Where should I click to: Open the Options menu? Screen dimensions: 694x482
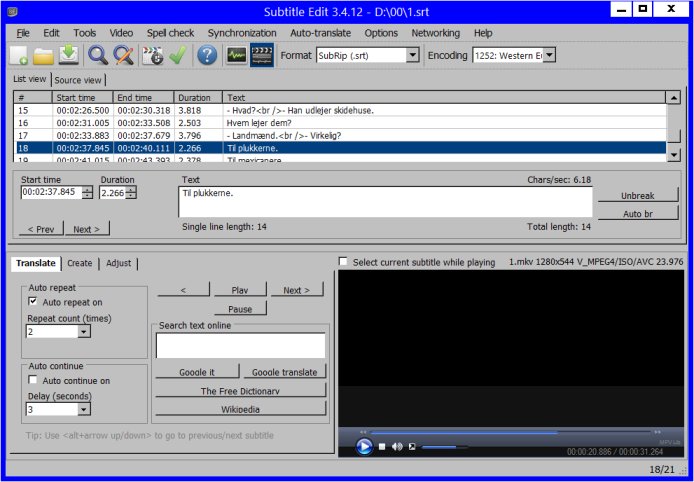tap(381, 33)
